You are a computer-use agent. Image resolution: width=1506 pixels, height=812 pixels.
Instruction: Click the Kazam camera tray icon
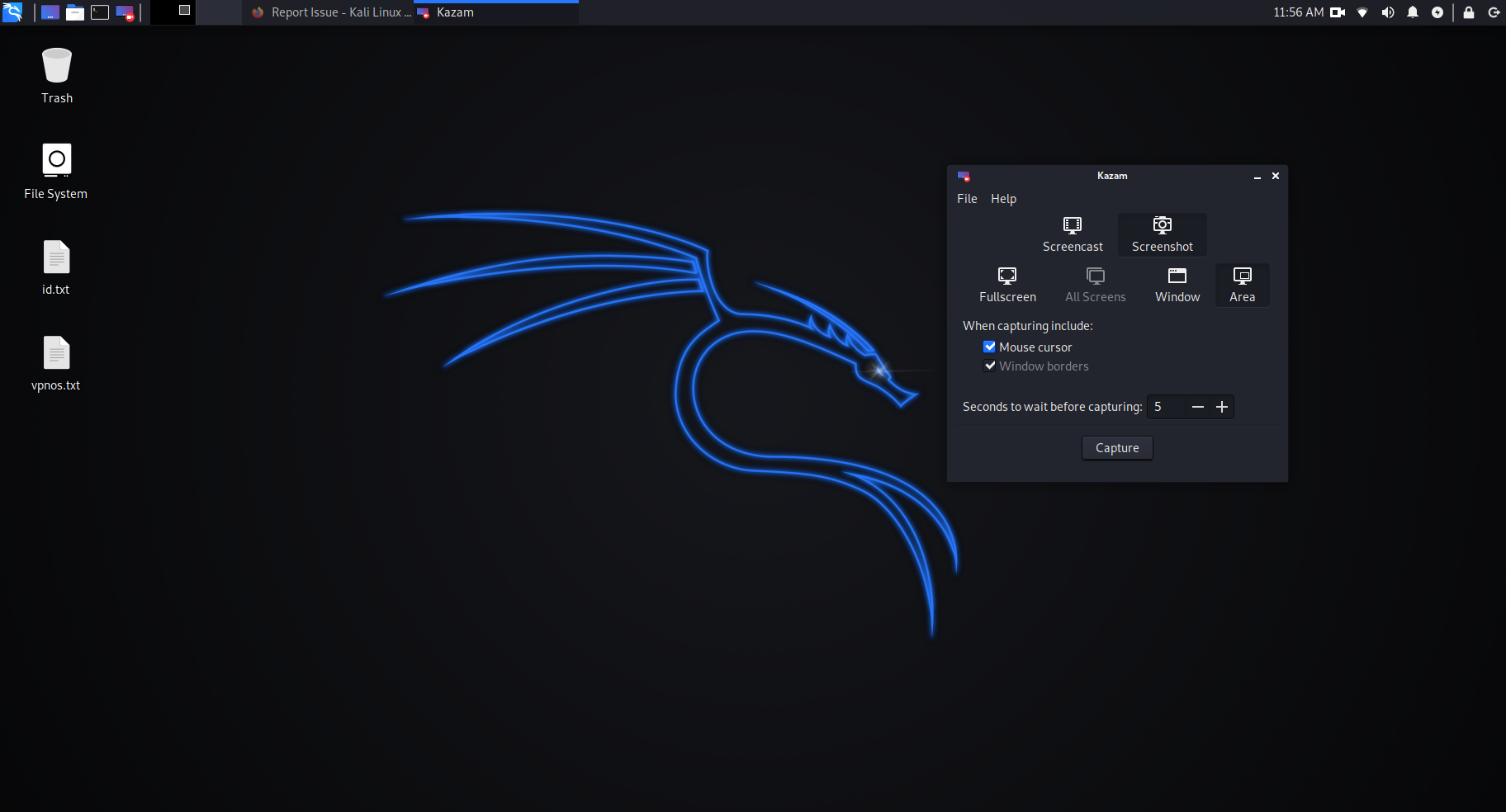(1338, 12)
